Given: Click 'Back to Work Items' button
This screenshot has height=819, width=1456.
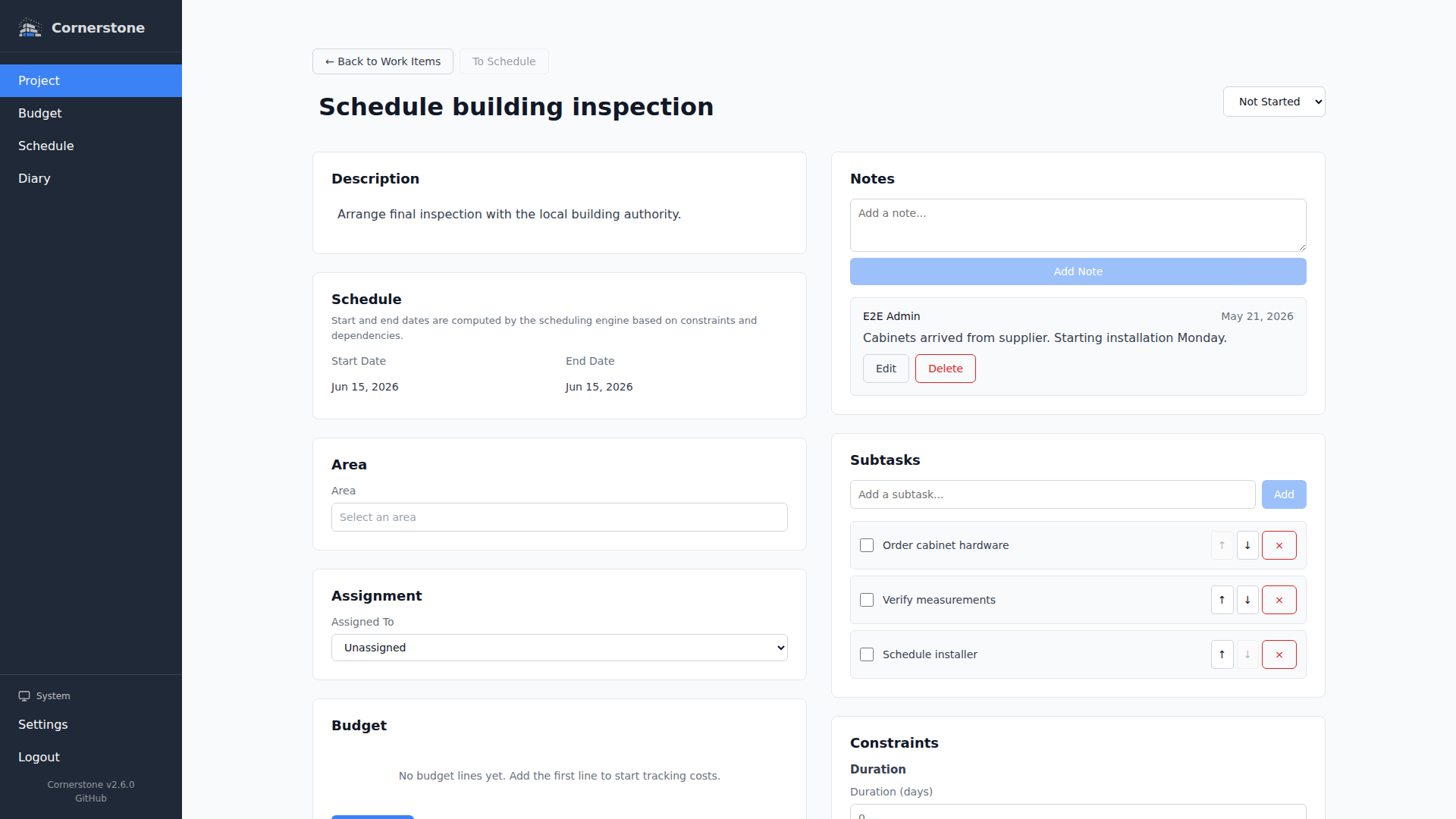Looking at the screenshot, I should pyautogui.click(x=383, y=61).
